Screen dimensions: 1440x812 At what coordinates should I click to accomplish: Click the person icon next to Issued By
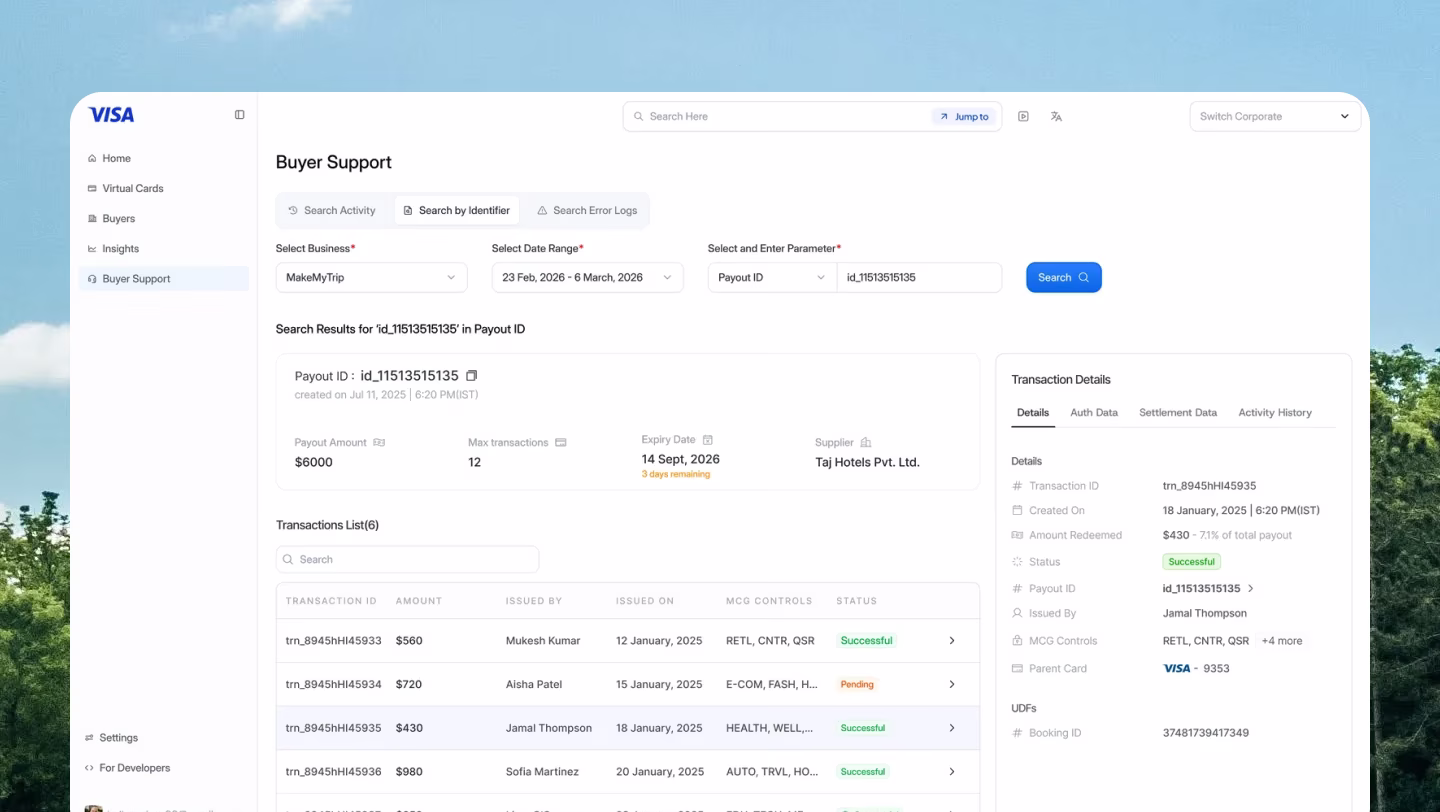[x=1017, y=613]
